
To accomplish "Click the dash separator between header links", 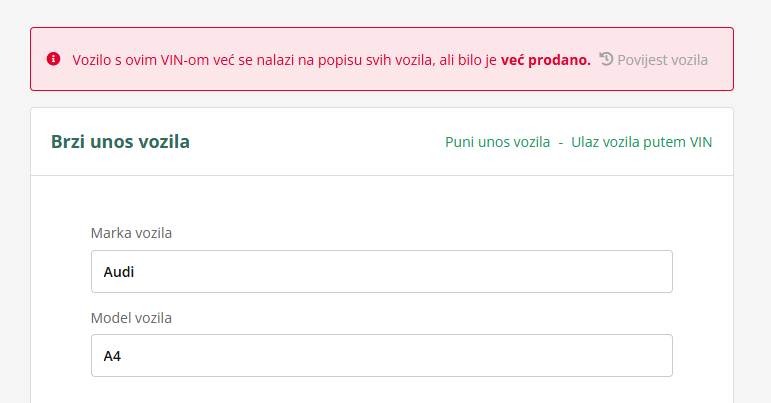I will [561, 142].
